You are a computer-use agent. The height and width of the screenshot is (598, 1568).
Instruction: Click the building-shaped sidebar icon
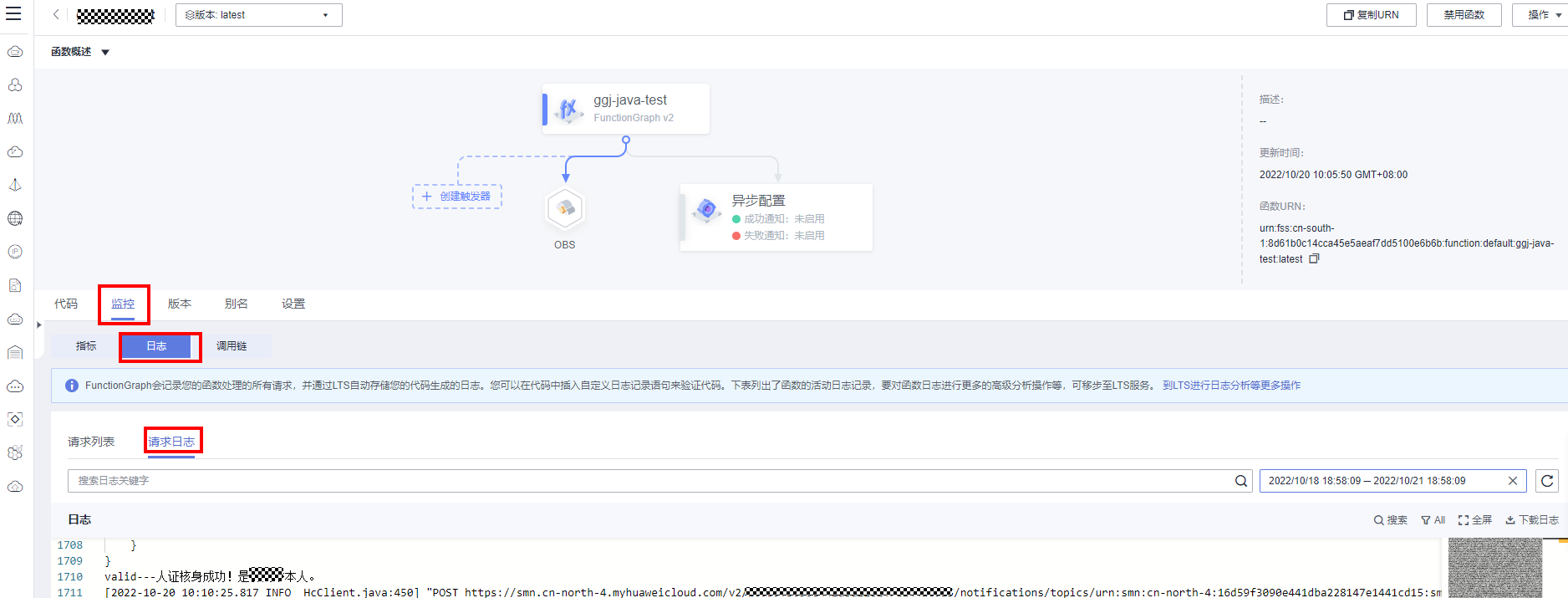pos(15,353)
